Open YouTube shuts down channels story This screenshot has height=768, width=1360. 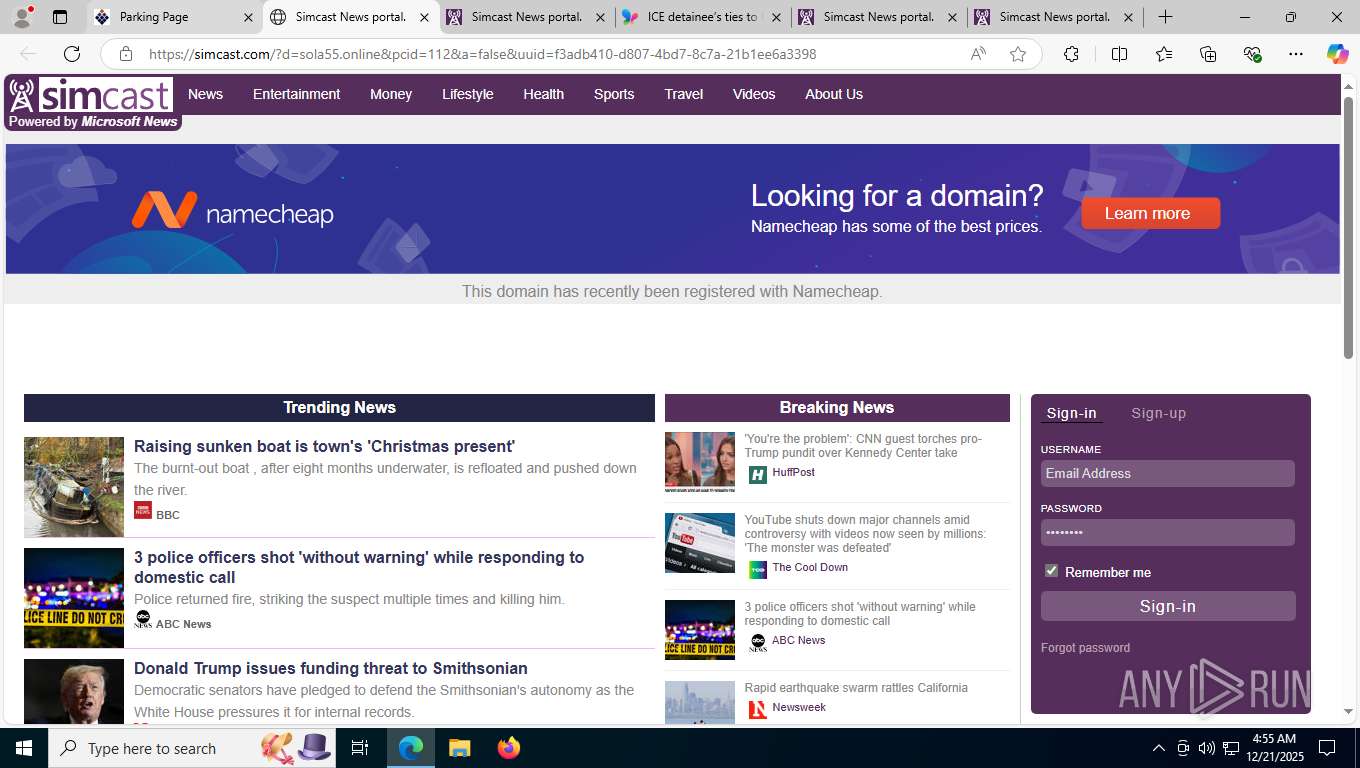click(865, 534)
